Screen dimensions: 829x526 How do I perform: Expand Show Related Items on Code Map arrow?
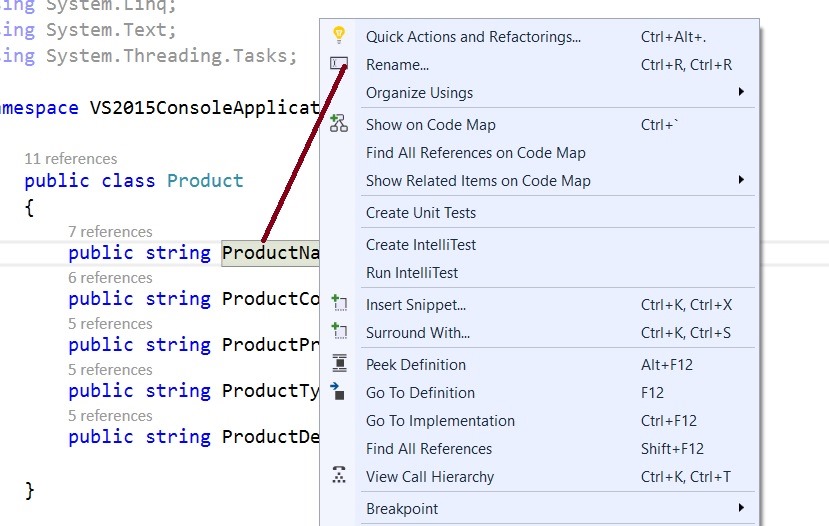click(x=741, y=180)
